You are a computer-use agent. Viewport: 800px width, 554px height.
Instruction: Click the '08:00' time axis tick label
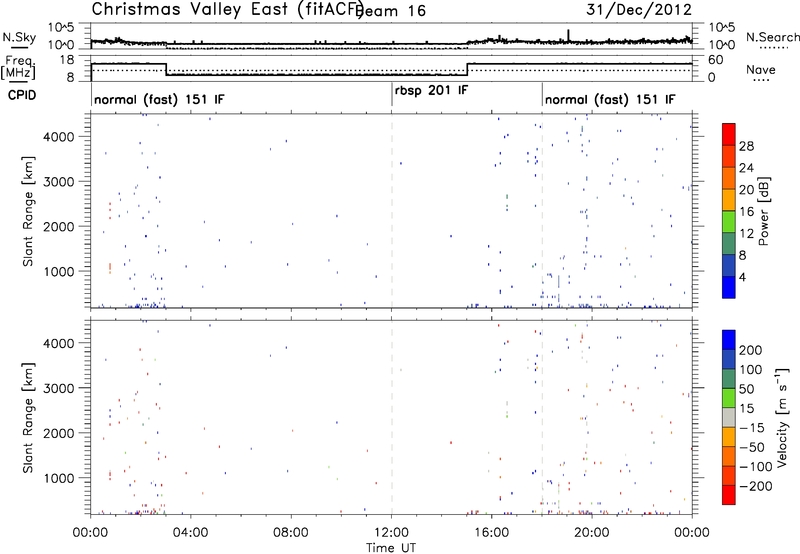click(291, 533)
